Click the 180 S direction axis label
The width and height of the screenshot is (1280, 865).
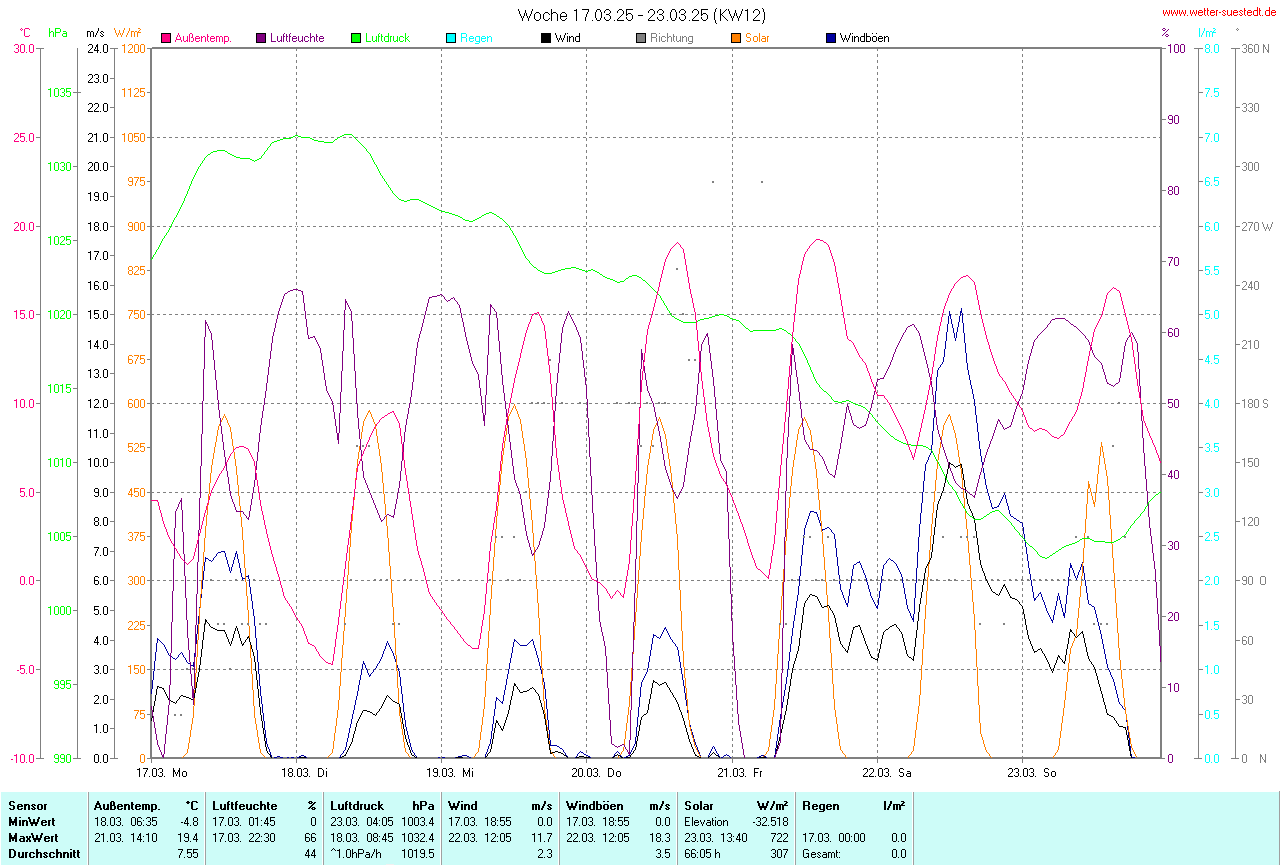(x=1254, y=403)
